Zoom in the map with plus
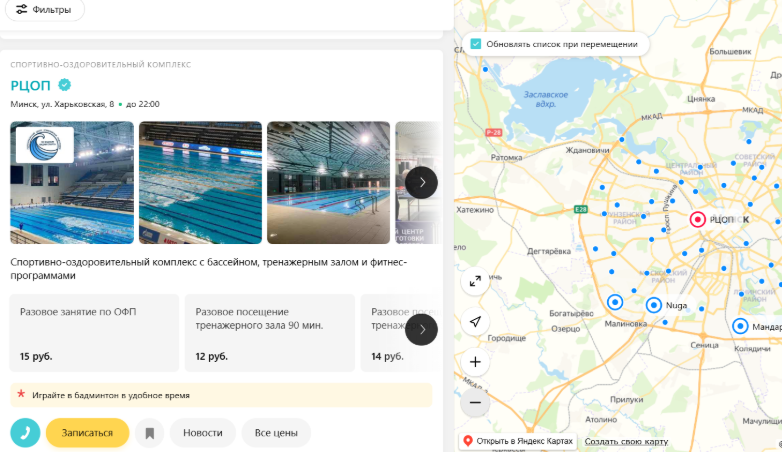 pyautogui.click(x=475, y=362)
